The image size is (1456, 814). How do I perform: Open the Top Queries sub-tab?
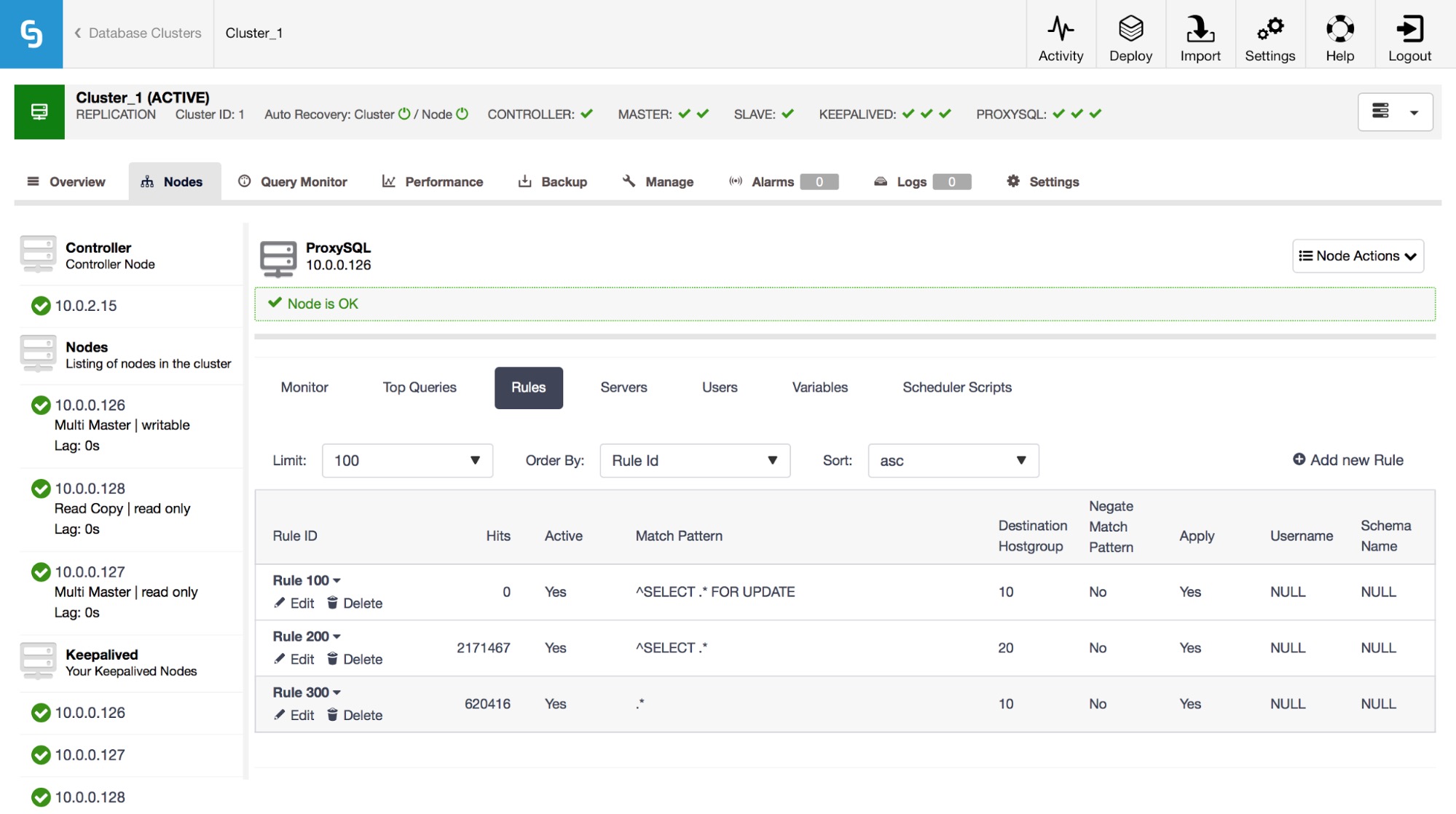[420, 387]
